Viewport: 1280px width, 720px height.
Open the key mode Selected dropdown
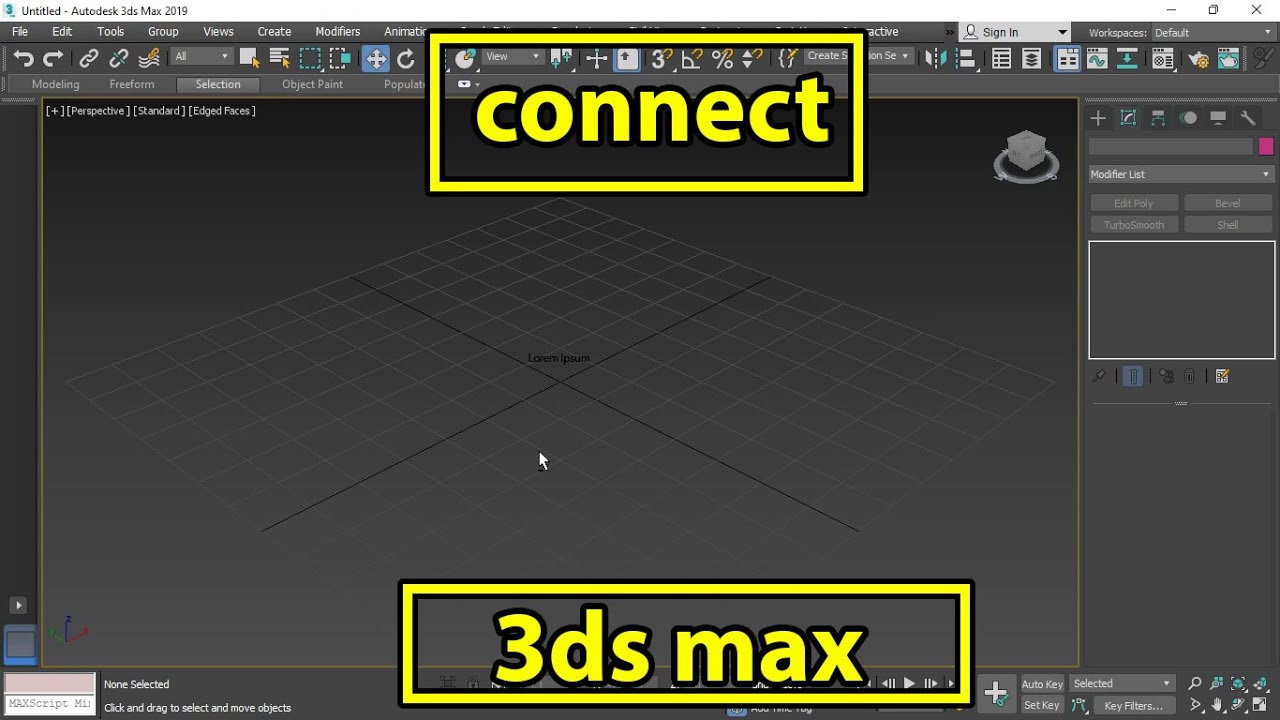click(x=1122, y=684)
